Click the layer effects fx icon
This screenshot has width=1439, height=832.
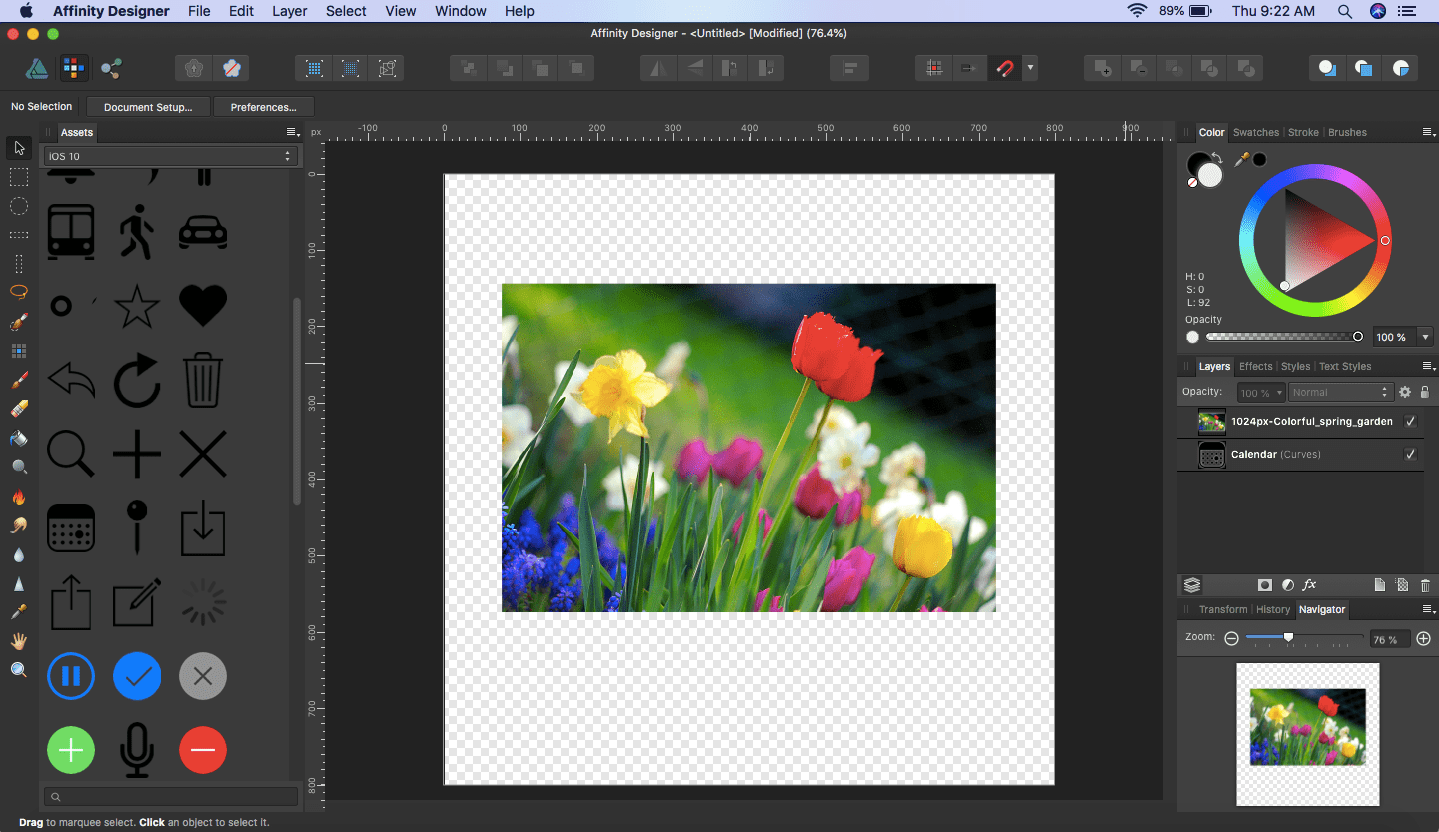1310,585
